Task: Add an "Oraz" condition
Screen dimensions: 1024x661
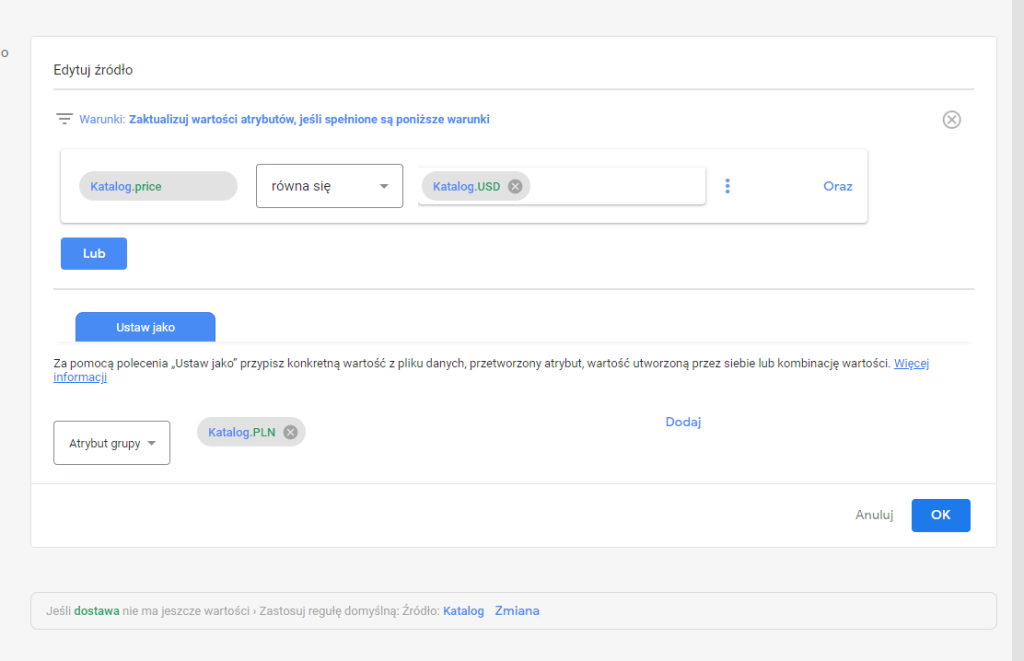Action: (837, 186)
